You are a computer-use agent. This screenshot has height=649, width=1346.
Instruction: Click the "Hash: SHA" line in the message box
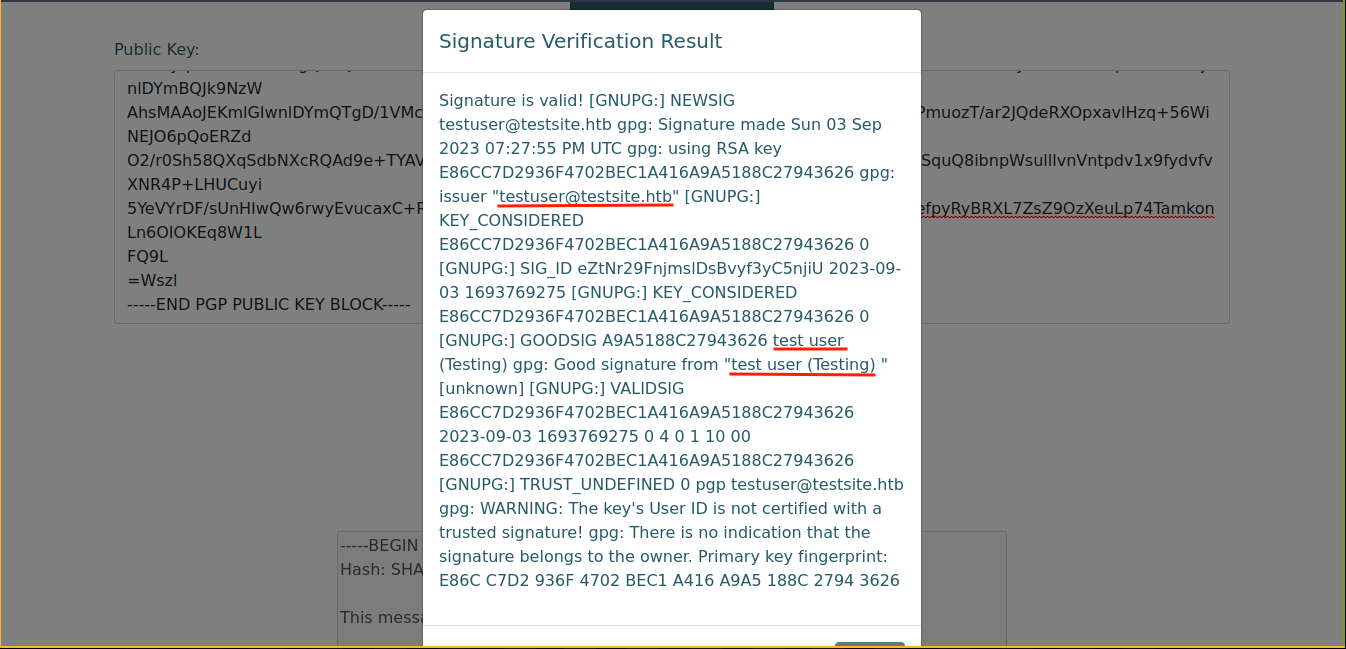click(375, 569)
